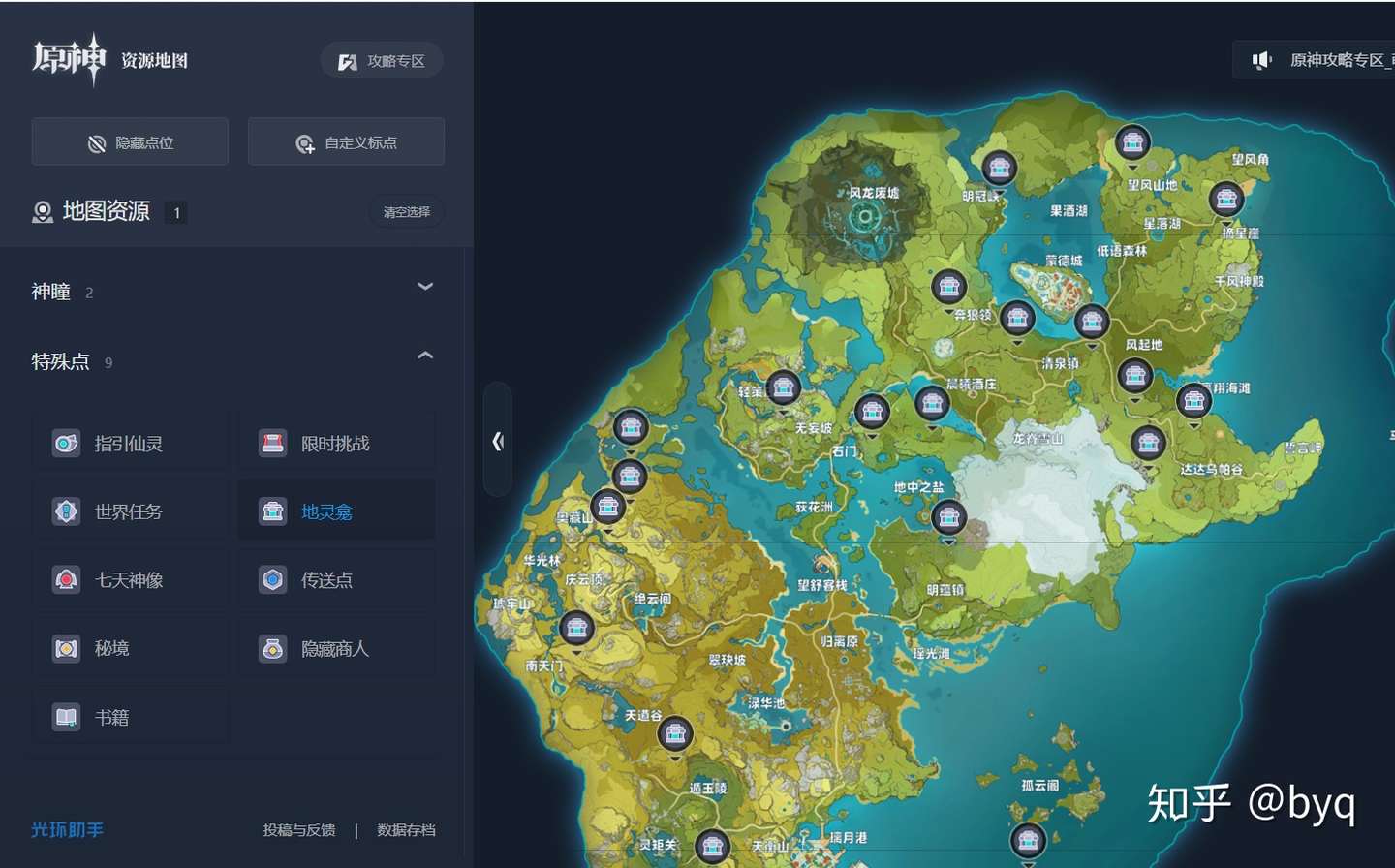Click the 蒙德城 map label
The image size is (1395, 868).
pyautogui.click(x=1064, y=261)
